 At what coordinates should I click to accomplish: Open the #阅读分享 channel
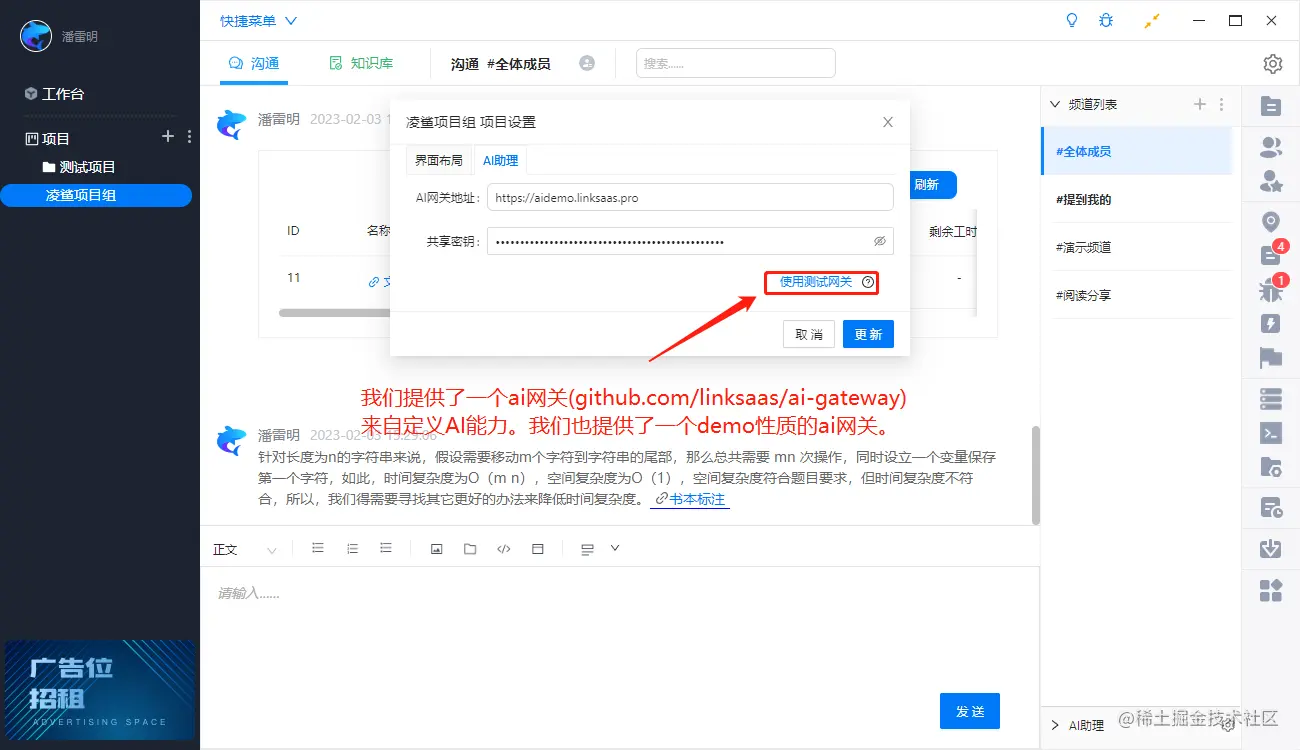[x=1137, y=295]
